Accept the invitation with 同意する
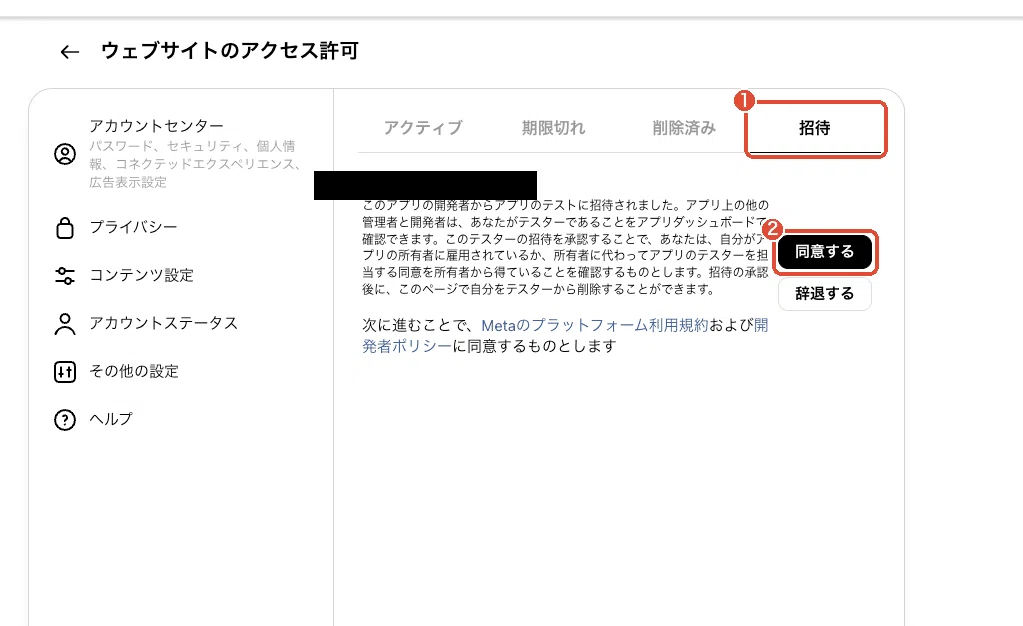This screenshot has height=626, width=1023. coord(825,252)
